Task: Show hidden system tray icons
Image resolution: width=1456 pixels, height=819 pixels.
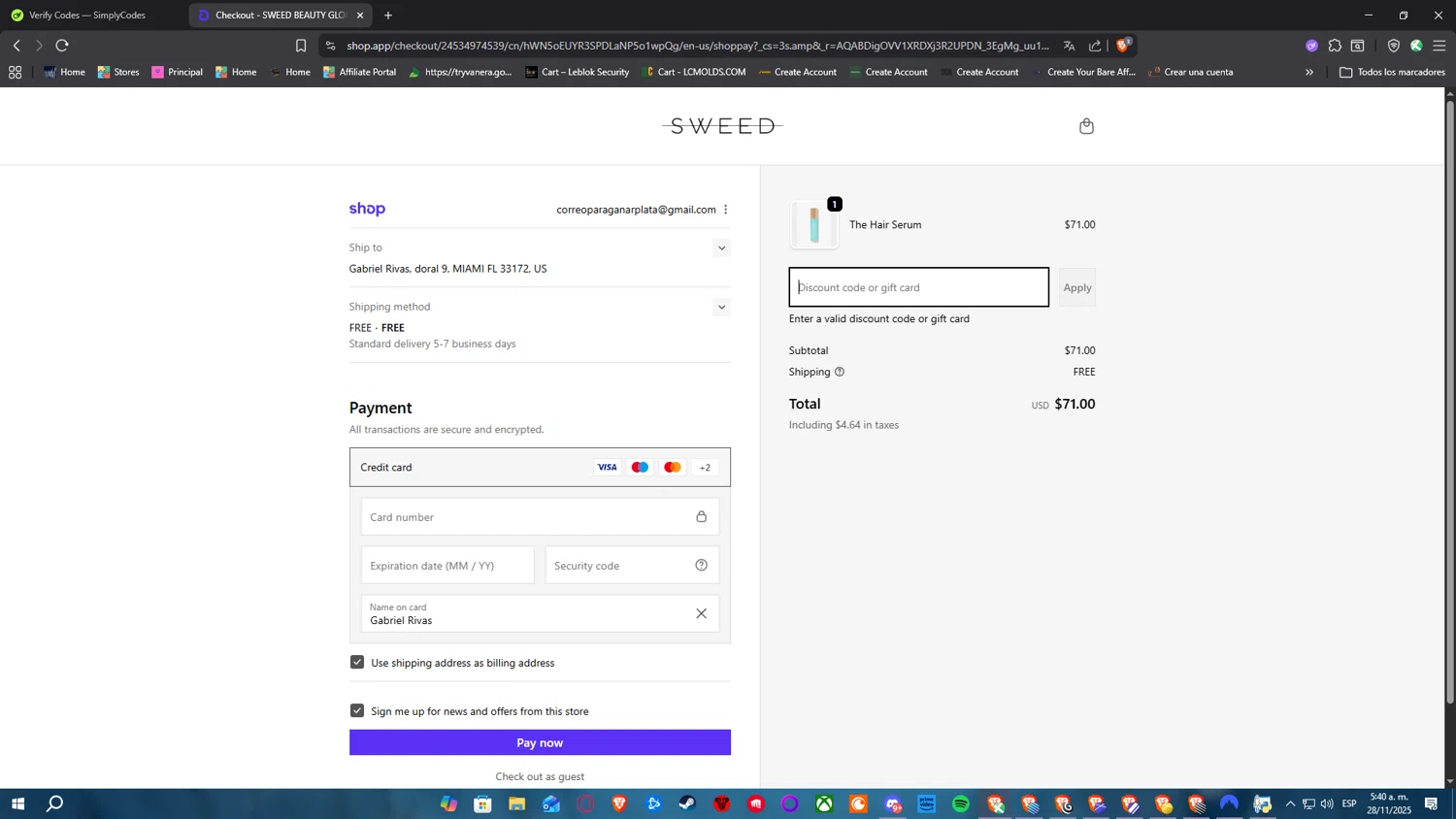Action: pyautogui.click(x=1290, y=803)
